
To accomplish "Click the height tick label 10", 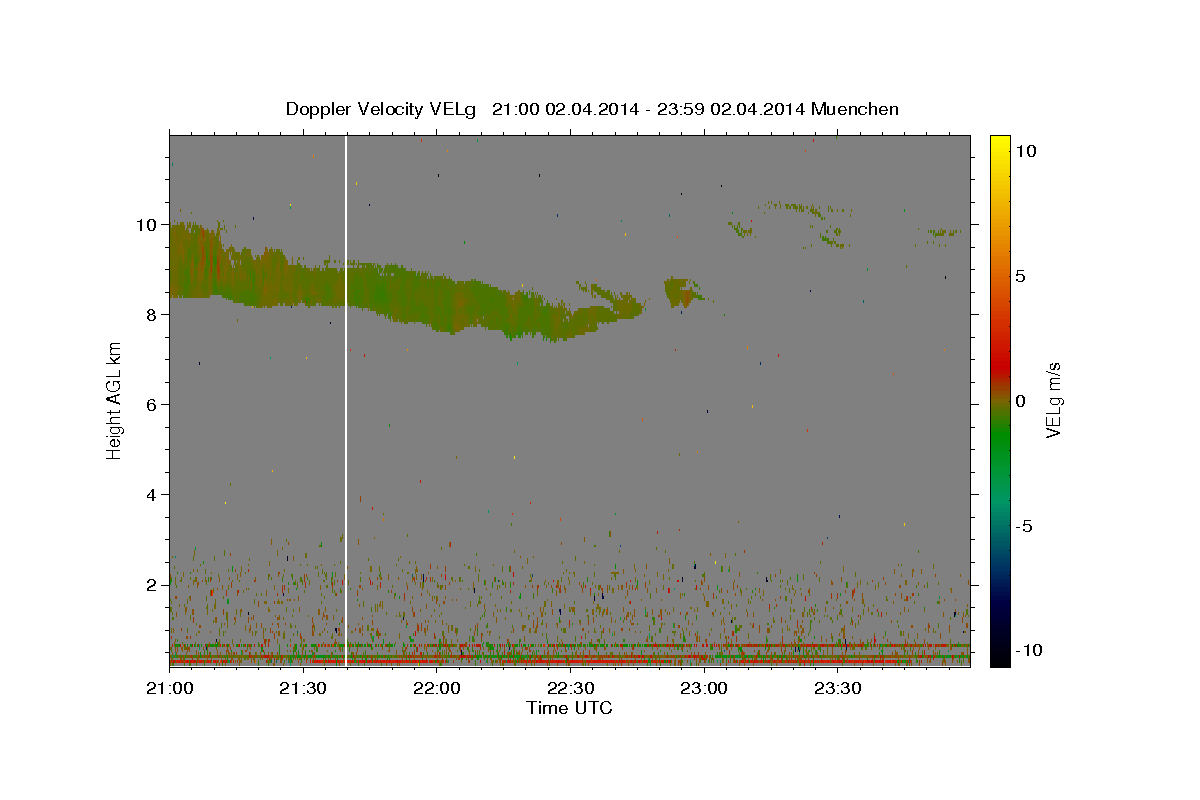I will (148, 225).
